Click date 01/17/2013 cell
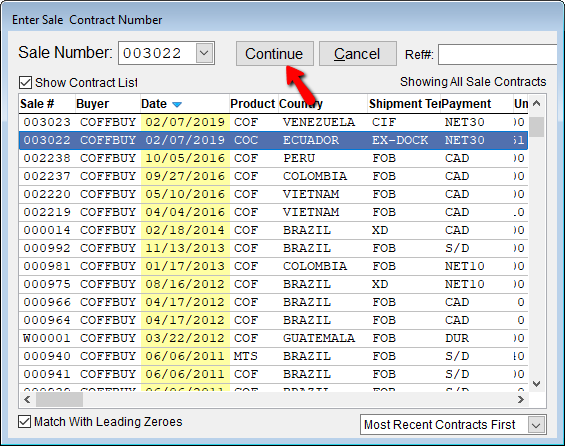 click(x=185, y=266)
